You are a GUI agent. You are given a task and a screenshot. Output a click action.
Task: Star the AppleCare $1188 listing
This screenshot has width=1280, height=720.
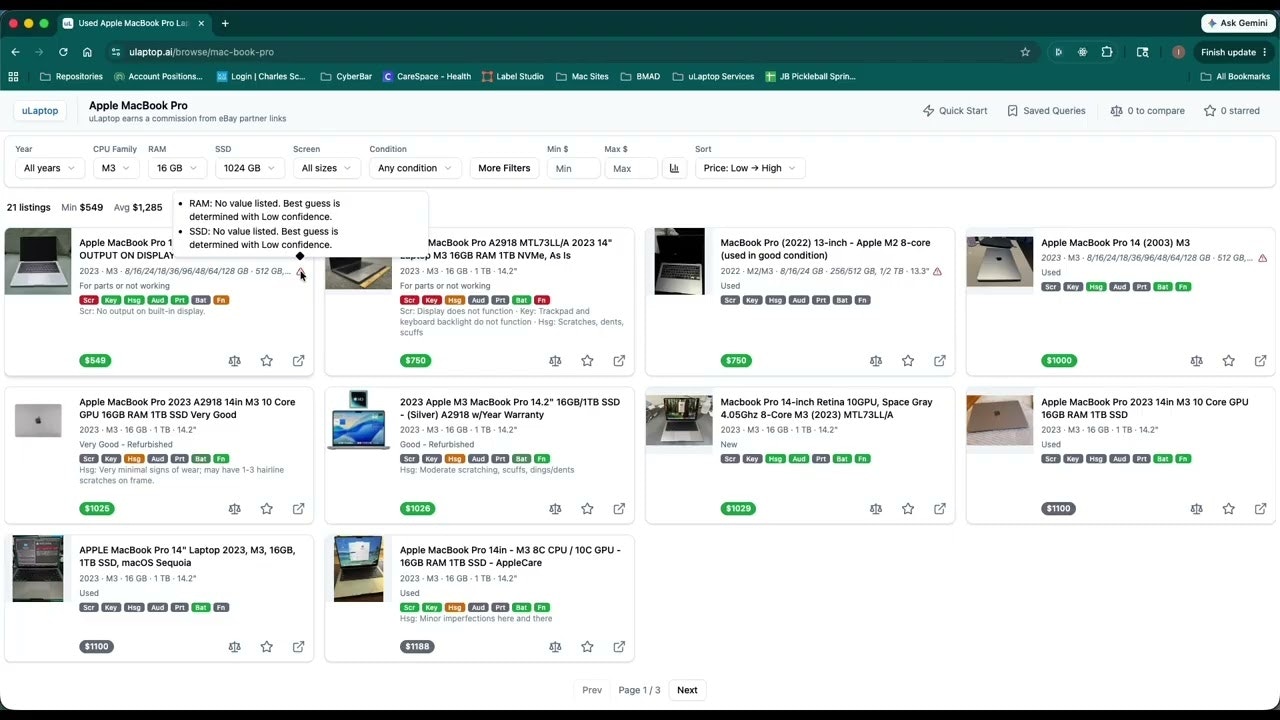point(587,647)
